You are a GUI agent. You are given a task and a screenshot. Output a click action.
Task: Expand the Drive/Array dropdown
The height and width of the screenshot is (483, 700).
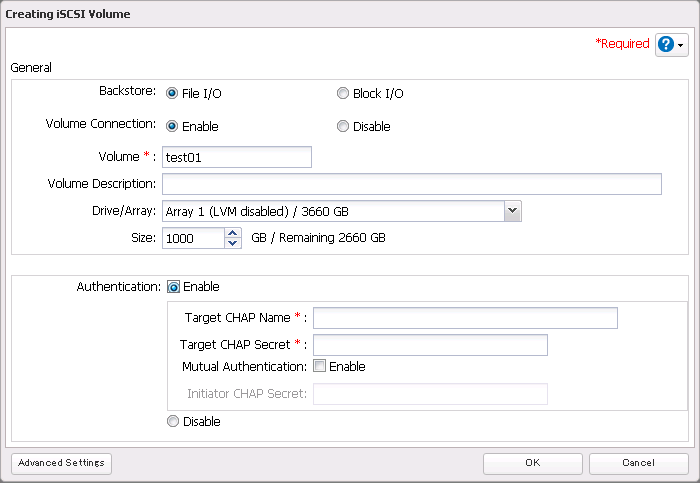tap(512, 211)
